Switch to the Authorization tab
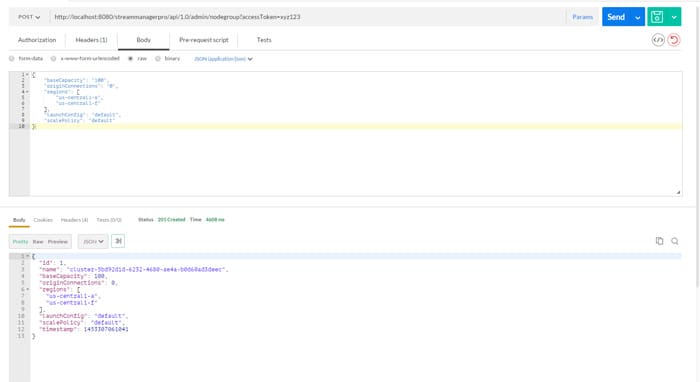700x382 pixels. 37,40
